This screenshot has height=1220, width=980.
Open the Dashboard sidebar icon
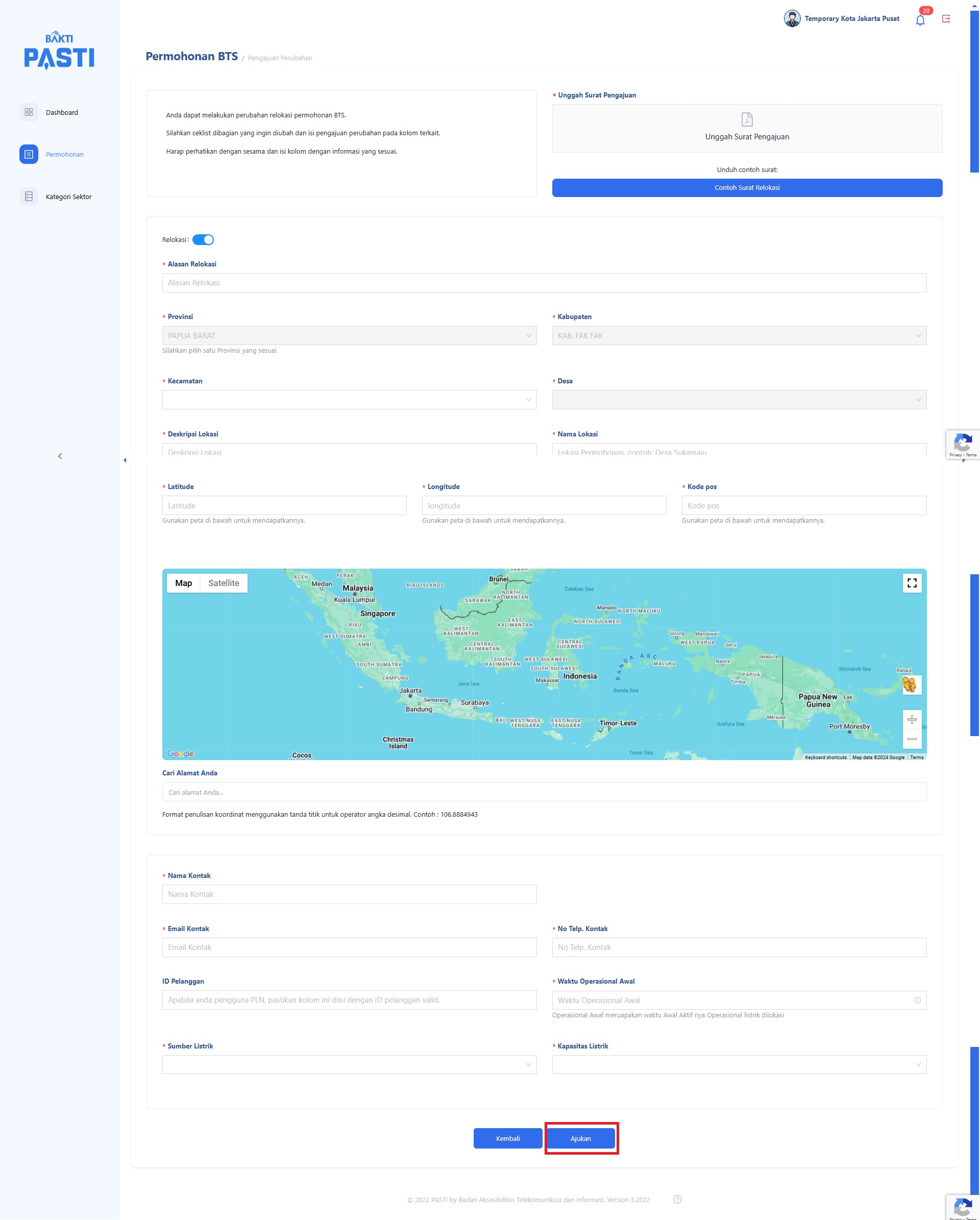coord(29,112)
